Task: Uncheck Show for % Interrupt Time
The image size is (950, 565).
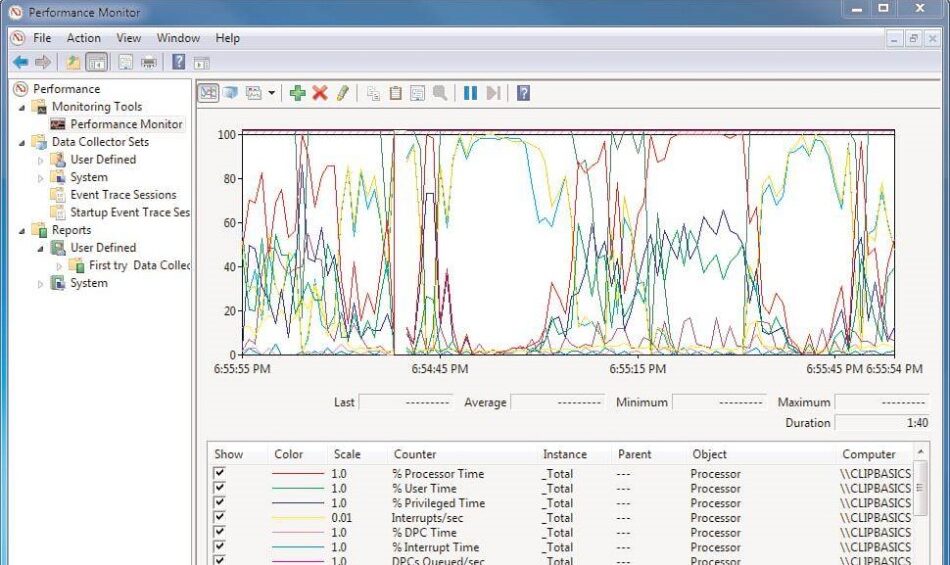Action: (x=219, y=546)
